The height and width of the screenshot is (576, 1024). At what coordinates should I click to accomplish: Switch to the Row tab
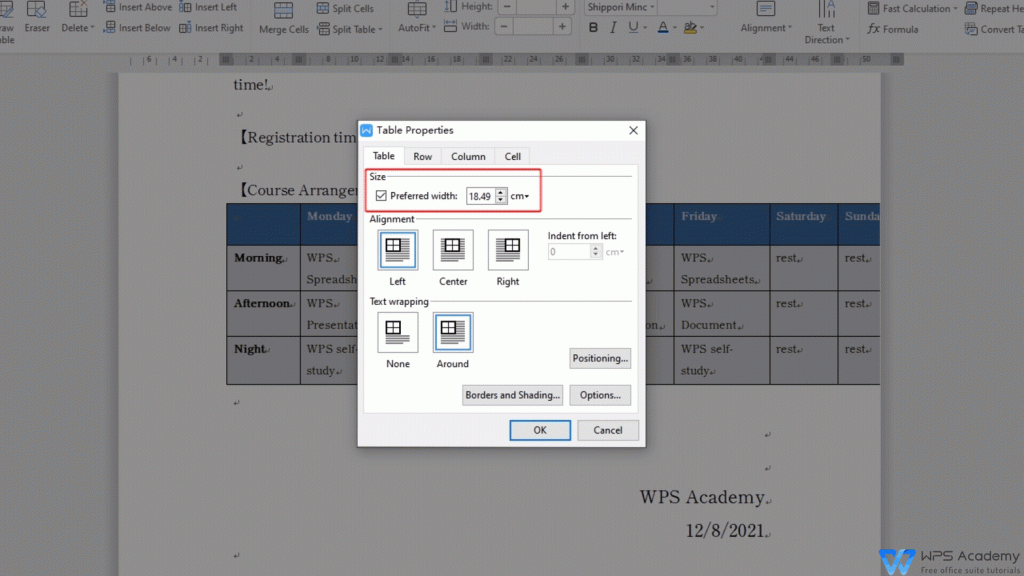click(x=423, y=157)
